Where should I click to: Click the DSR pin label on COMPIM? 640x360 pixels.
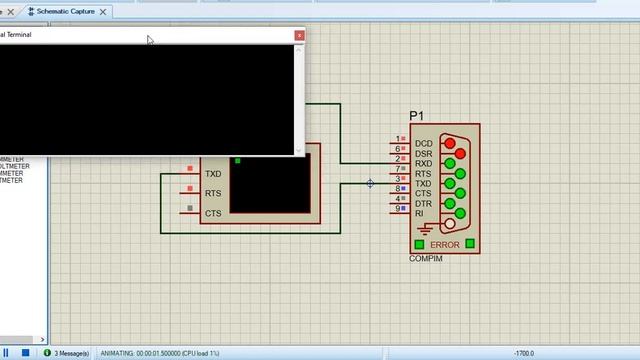pyautogui.click(x=423, y=154)
